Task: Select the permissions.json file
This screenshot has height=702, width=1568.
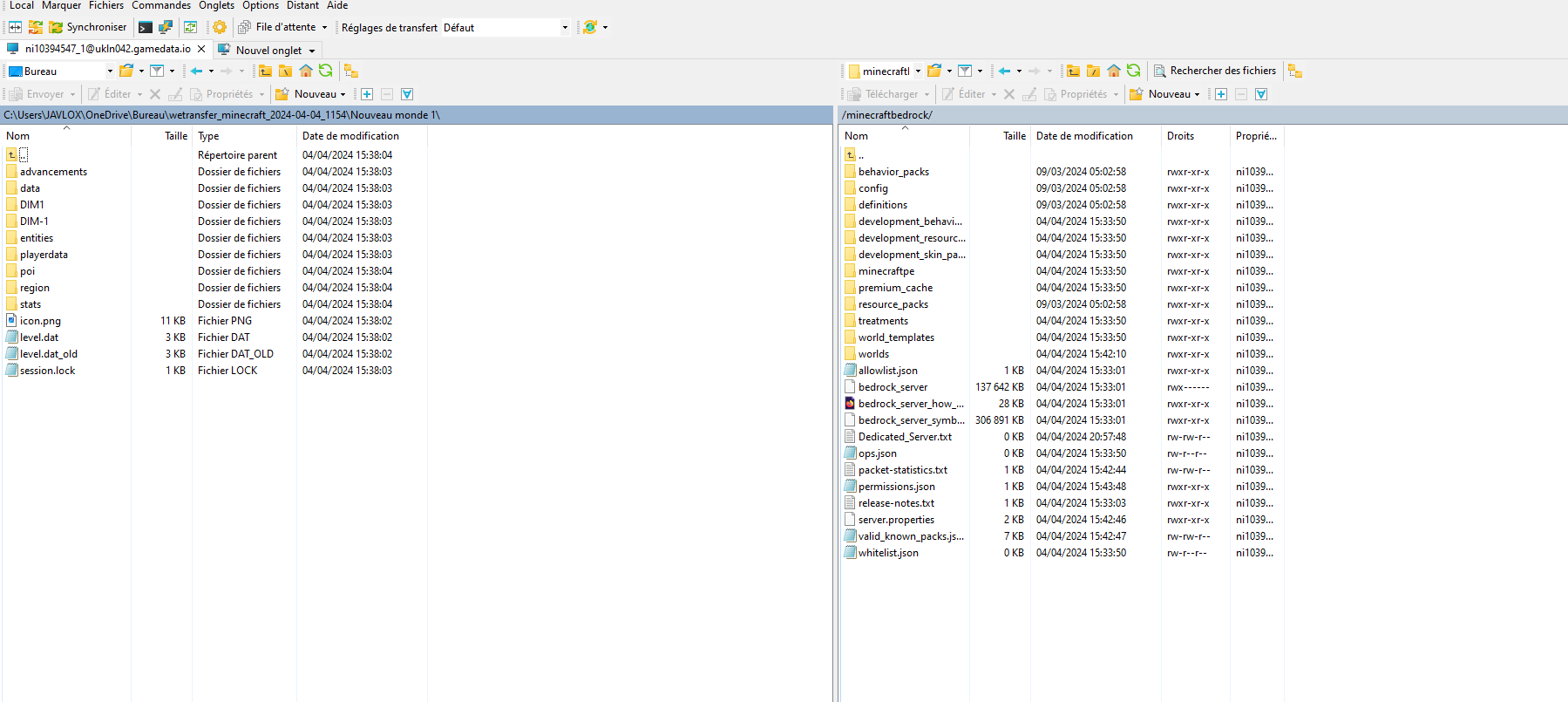Action: coord(896,487)
